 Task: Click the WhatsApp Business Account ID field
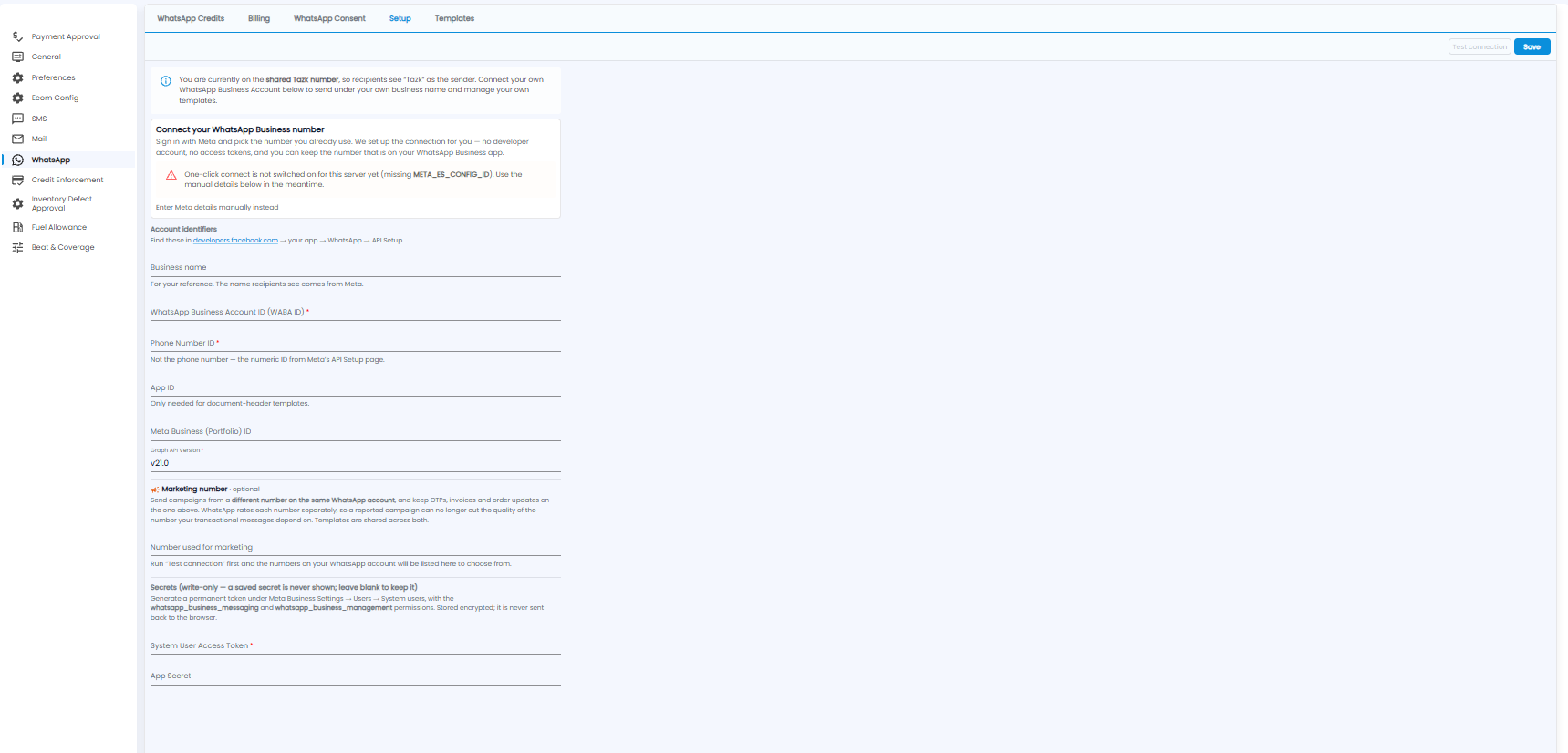click(x=356, y=312)
